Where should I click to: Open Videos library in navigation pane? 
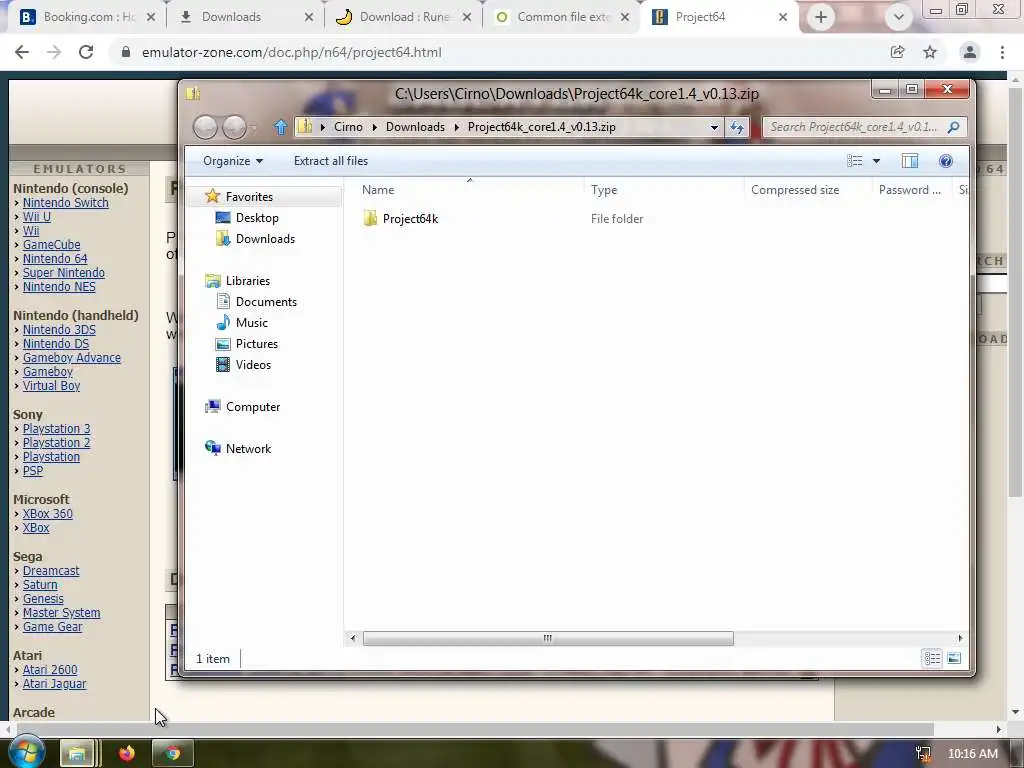click(x=253, y=364)
